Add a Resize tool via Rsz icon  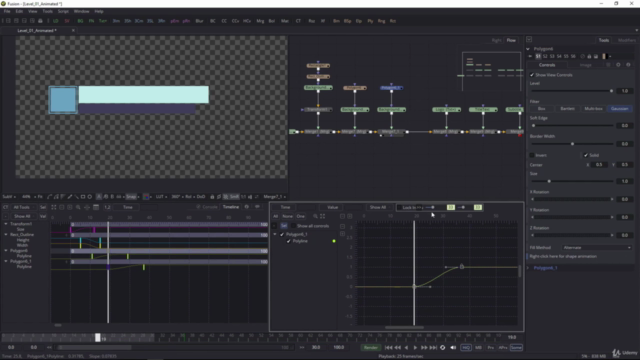click(311, 21)
